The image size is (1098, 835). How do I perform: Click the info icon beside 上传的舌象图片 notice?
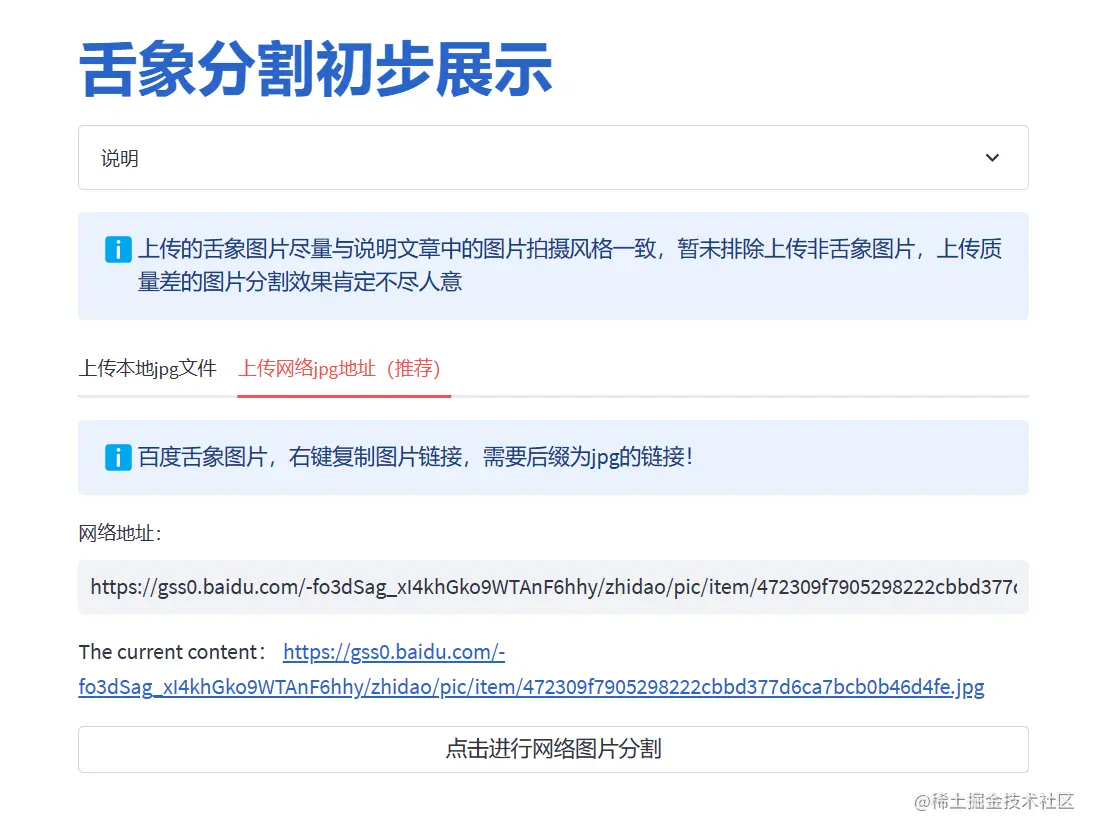pyautogui.click(x=118, y=249)
